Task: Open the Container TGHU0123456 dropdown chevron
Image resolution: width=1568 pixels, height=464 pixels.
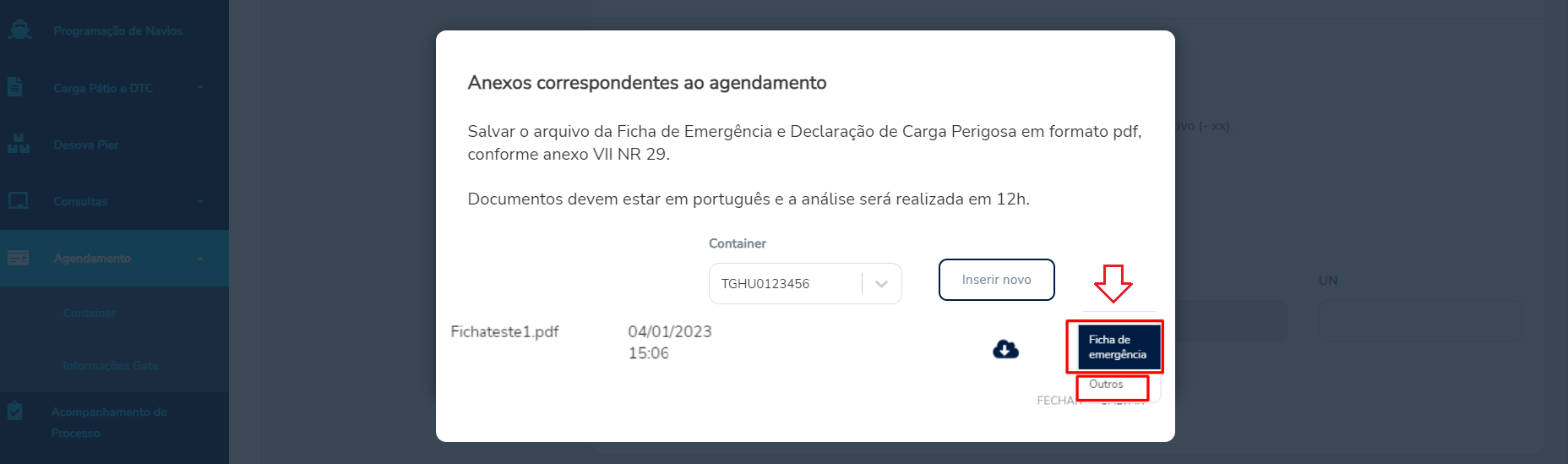Action: pyautogui.click(x=881, y=284)
